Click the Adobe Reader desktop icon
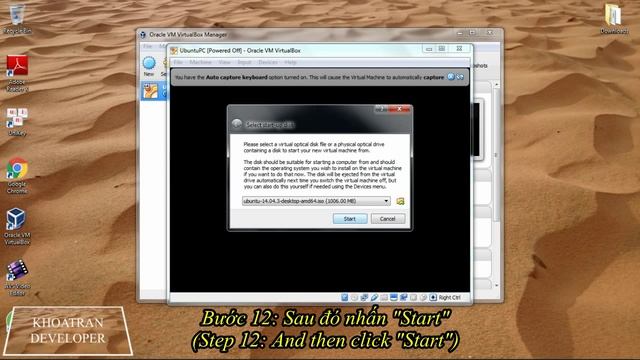 (x=17, y=73)
